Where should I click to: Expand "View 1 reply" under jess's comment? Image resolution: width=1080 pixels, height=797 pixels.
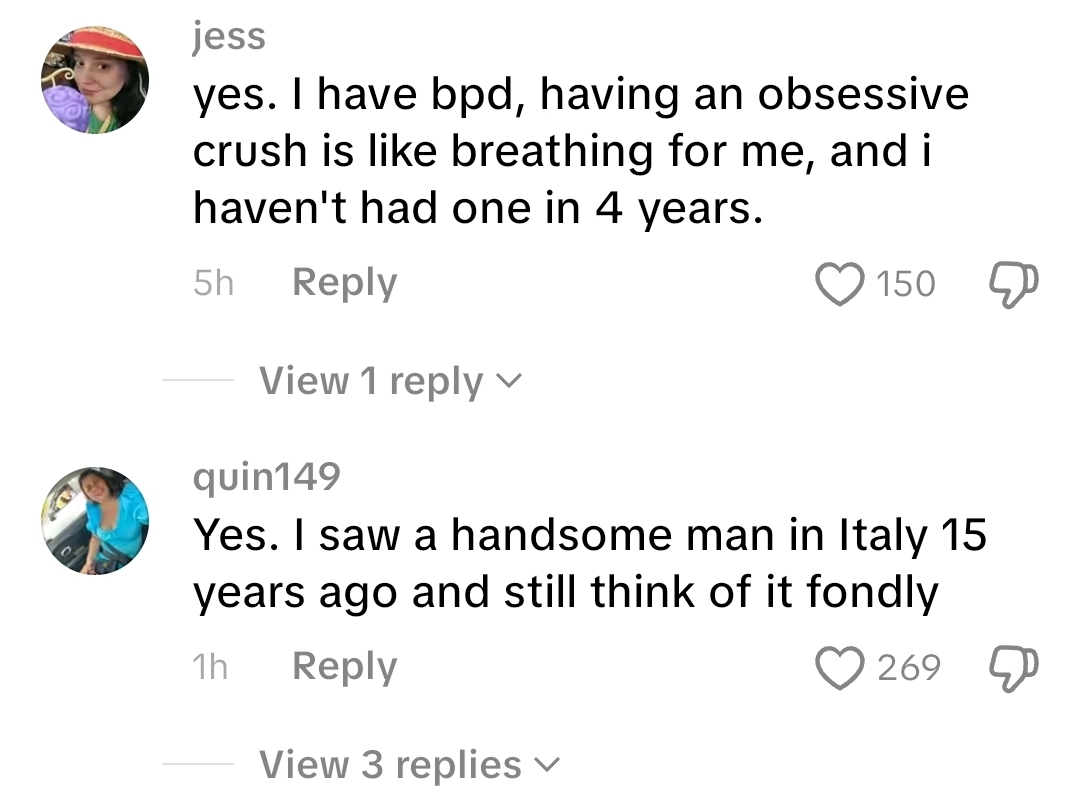(371, 381)
